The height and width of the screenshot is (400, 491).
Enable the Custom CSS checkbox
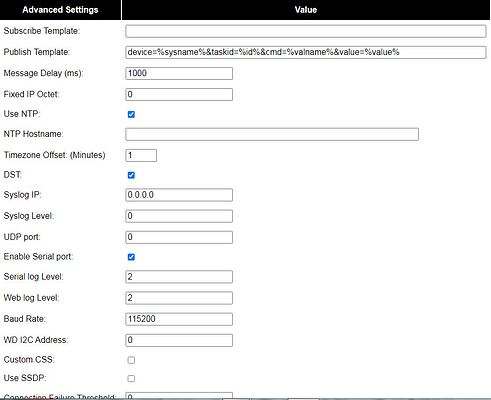(131, 360)
